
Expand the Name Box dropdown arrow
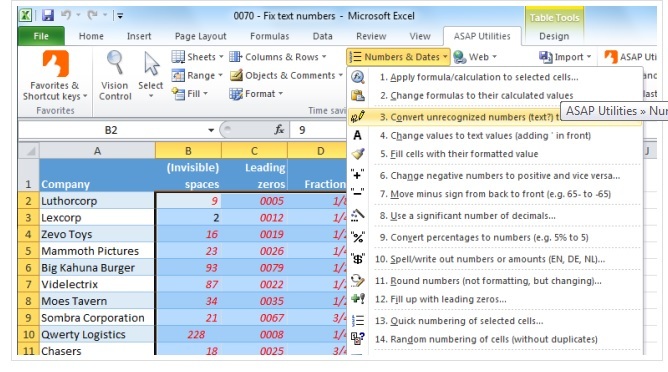tap(210, 130)
